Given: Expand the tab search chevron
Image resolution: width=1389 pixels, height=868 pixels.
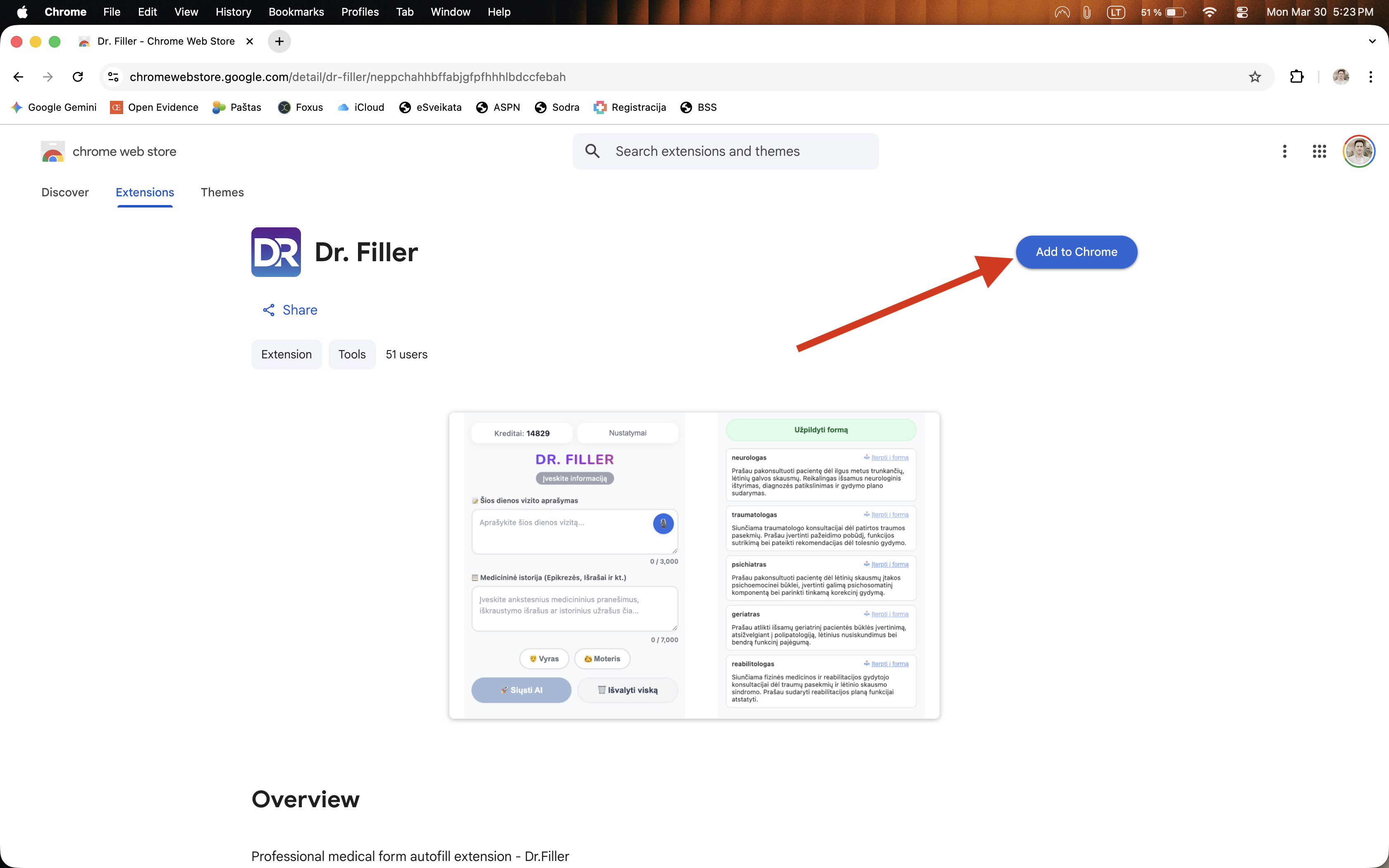Looking at the screenshot, I should point(1372,41).
